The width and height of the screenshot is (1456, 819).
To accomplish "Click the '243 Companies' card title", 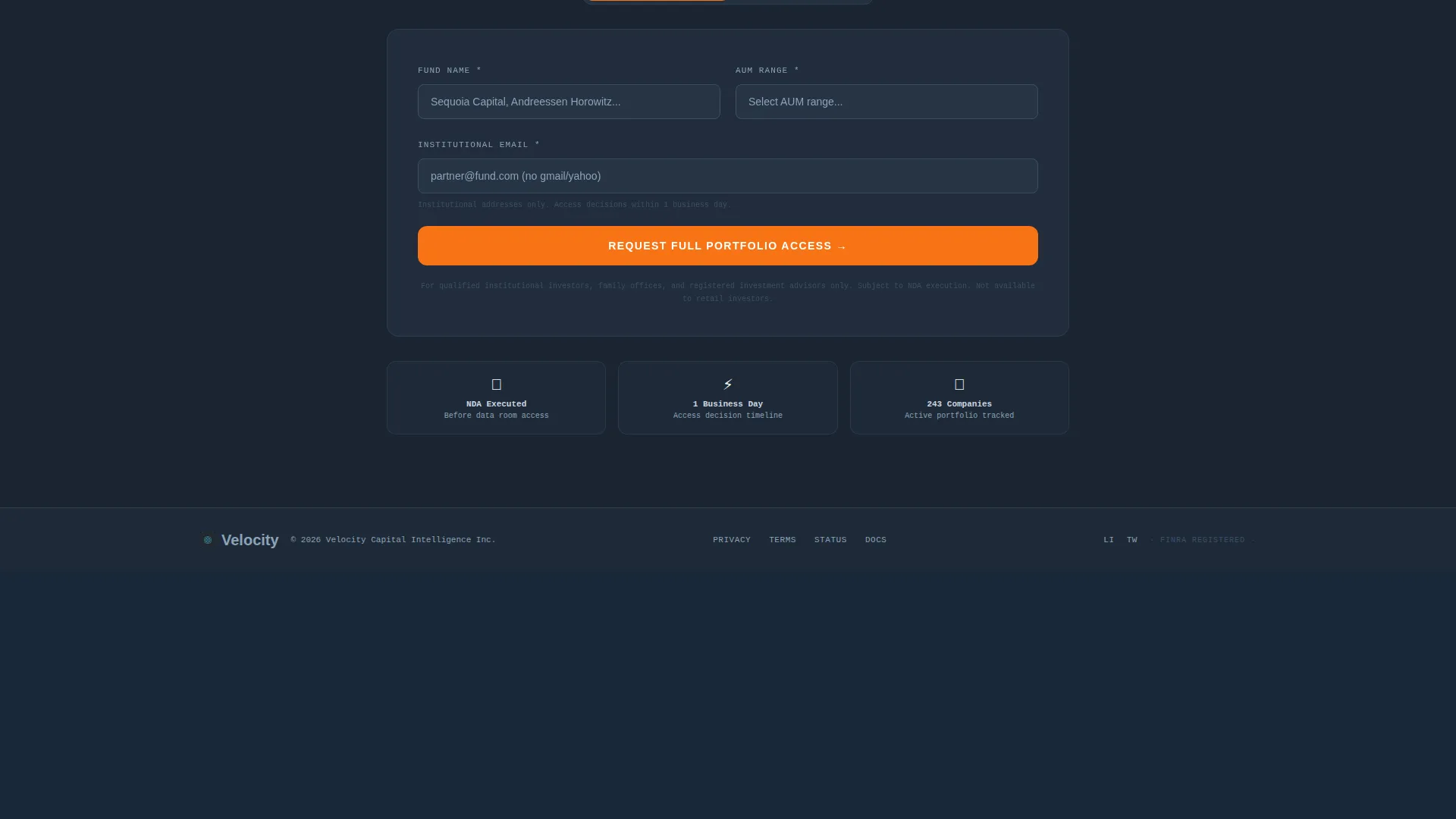I will point(959,404).
